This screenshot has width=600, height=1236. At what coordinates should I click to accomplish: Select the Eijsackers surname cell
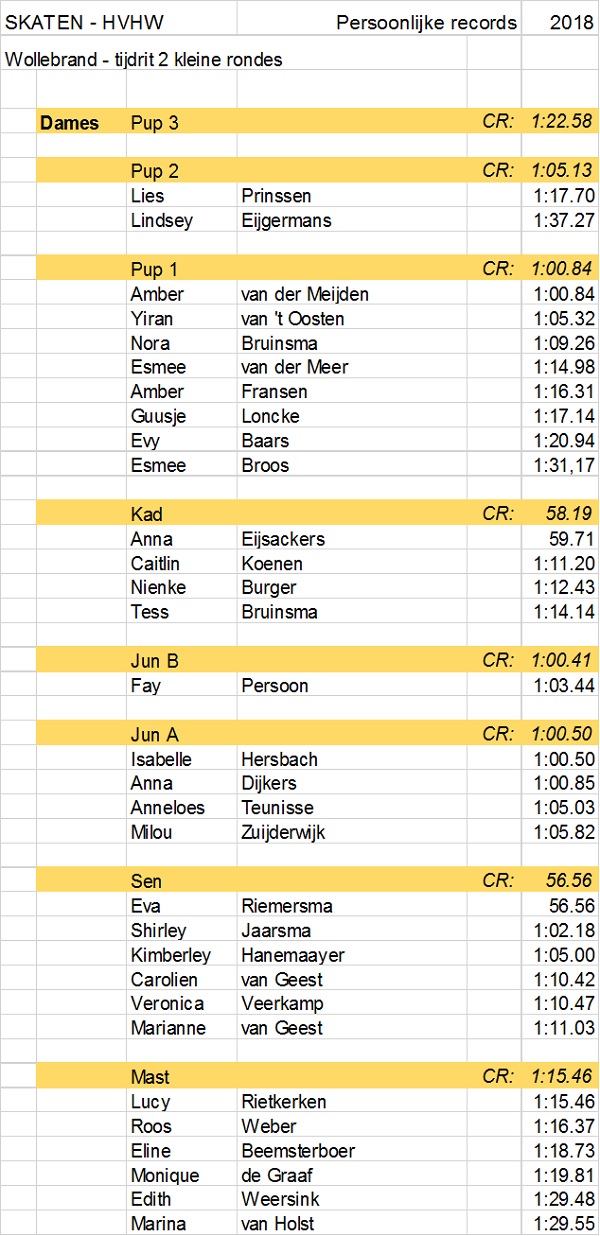283,539
